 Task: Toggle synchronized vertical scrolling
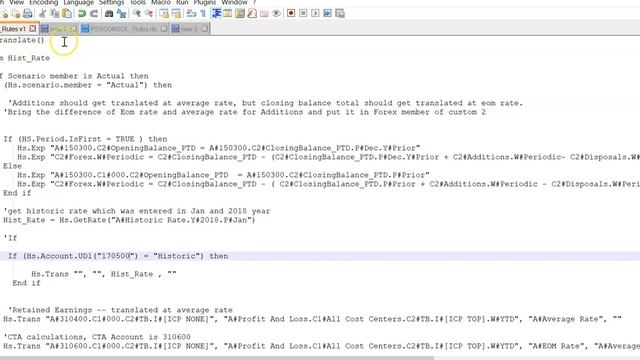click(164, 13)
